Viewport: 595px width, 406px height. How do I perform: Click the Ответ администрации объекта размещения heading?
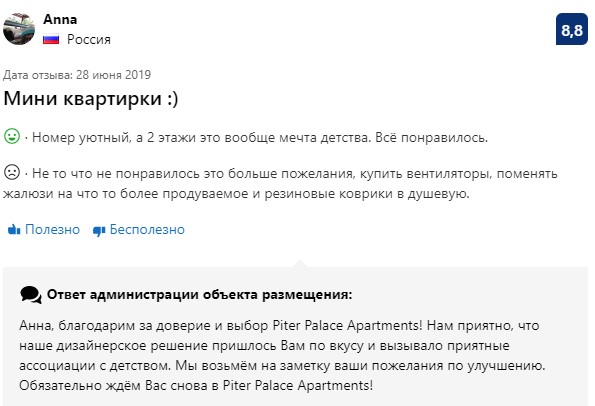[x=200, y=295]
